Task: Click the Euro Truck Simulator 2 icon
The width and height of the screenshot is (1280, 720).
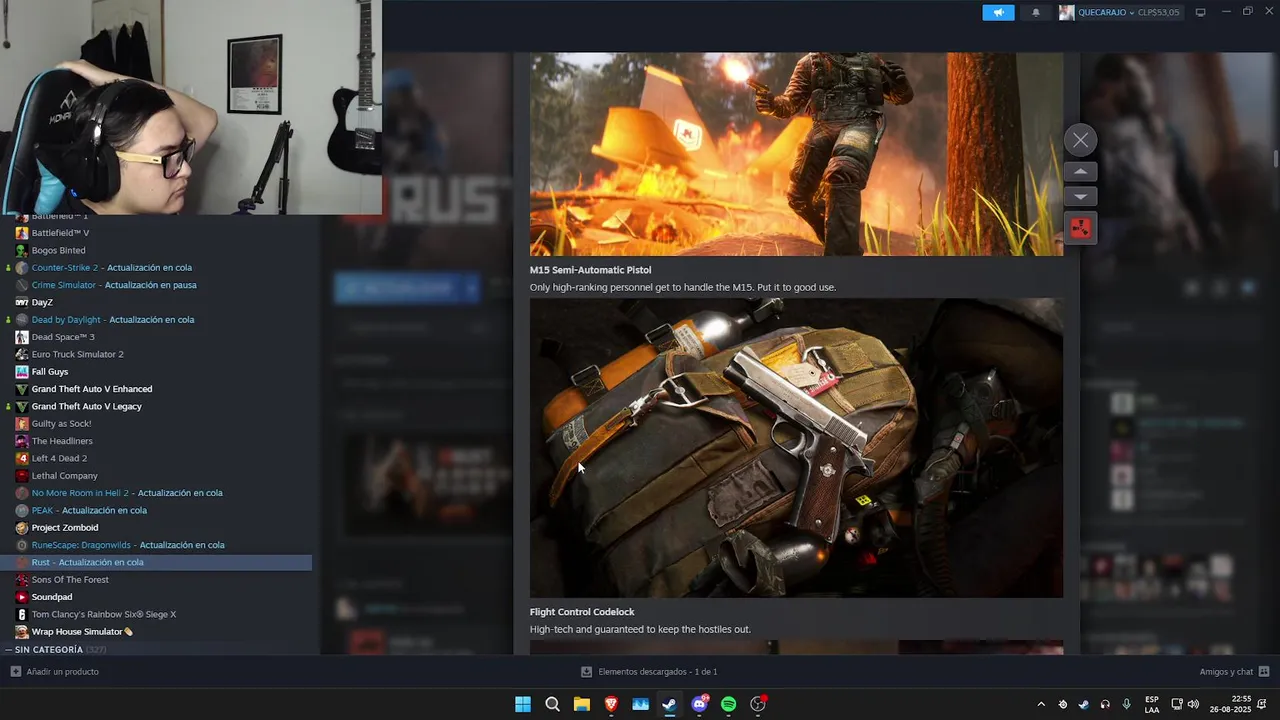Action: pyautogui.click(x=22, y=354)
